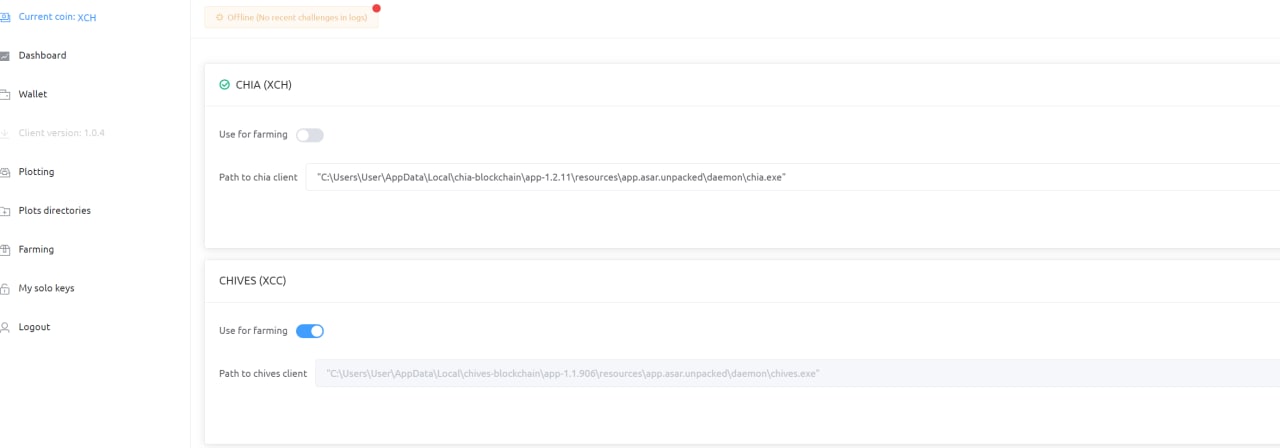
Task: Click the Current coin XCH icon
Action: (x=4, y=17)
